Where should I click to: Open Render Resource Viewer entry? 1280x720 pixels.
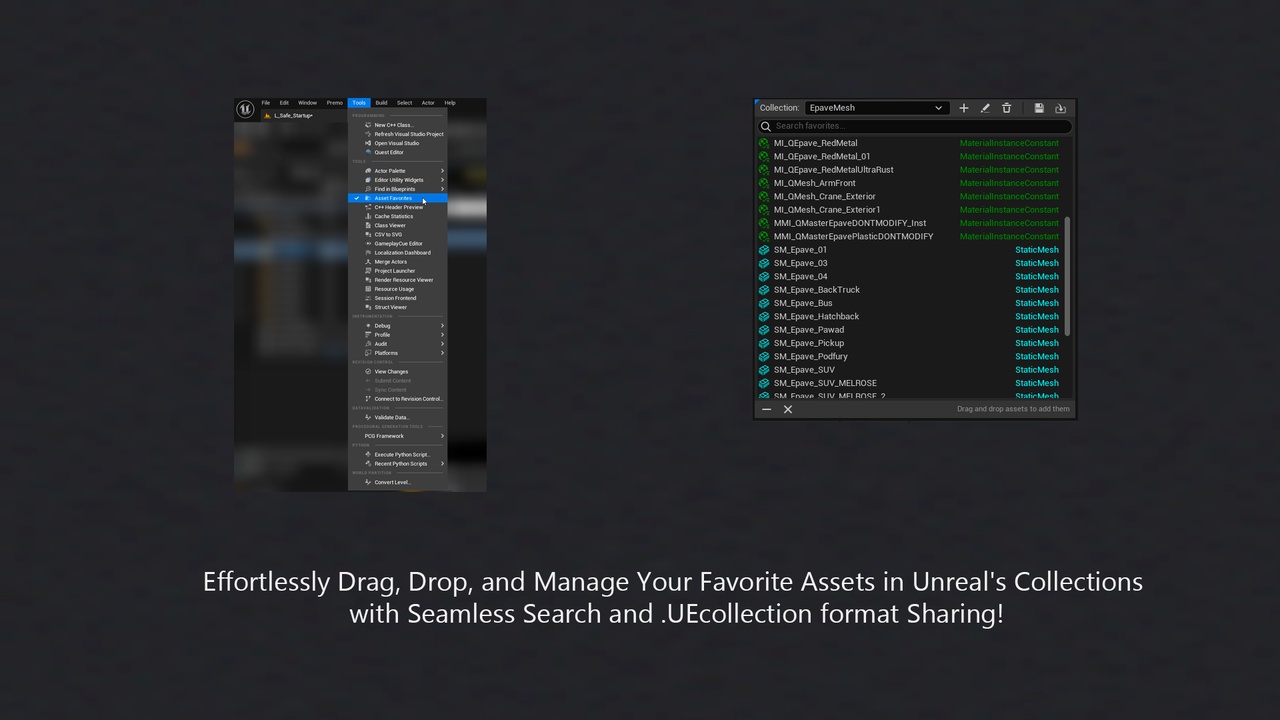(x=397, y=280)
